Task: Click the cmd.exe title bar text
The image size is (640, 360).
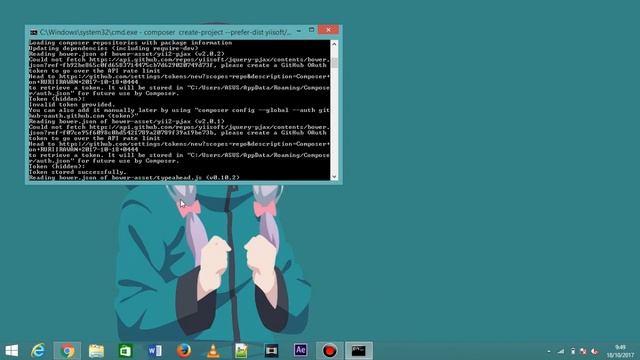Action: tap(165, 32)
